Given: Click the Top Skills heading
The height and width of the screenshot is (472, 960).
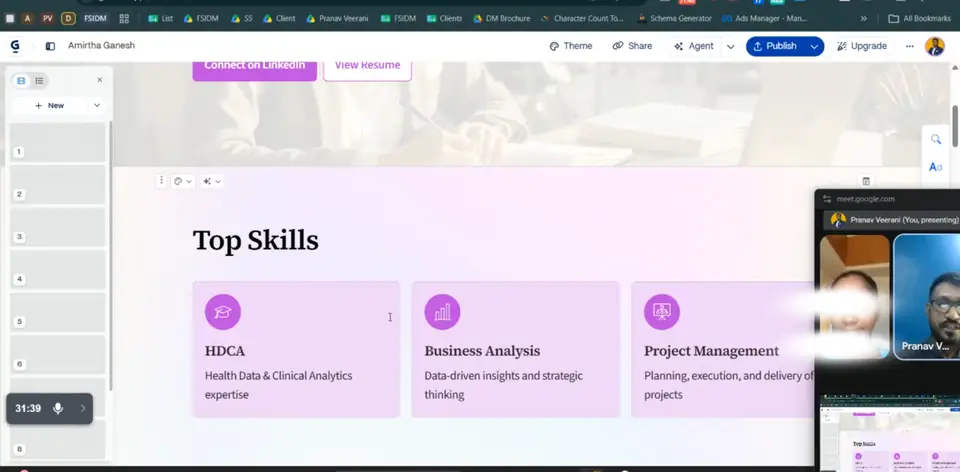Looking at the screenshot, I should pos(256,240).
